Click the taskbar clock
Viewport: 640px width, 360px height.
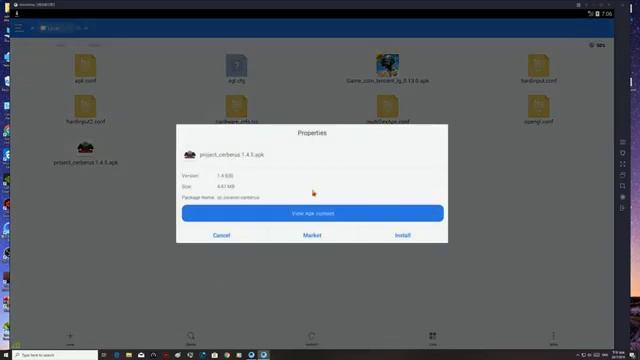pos(619,355)
